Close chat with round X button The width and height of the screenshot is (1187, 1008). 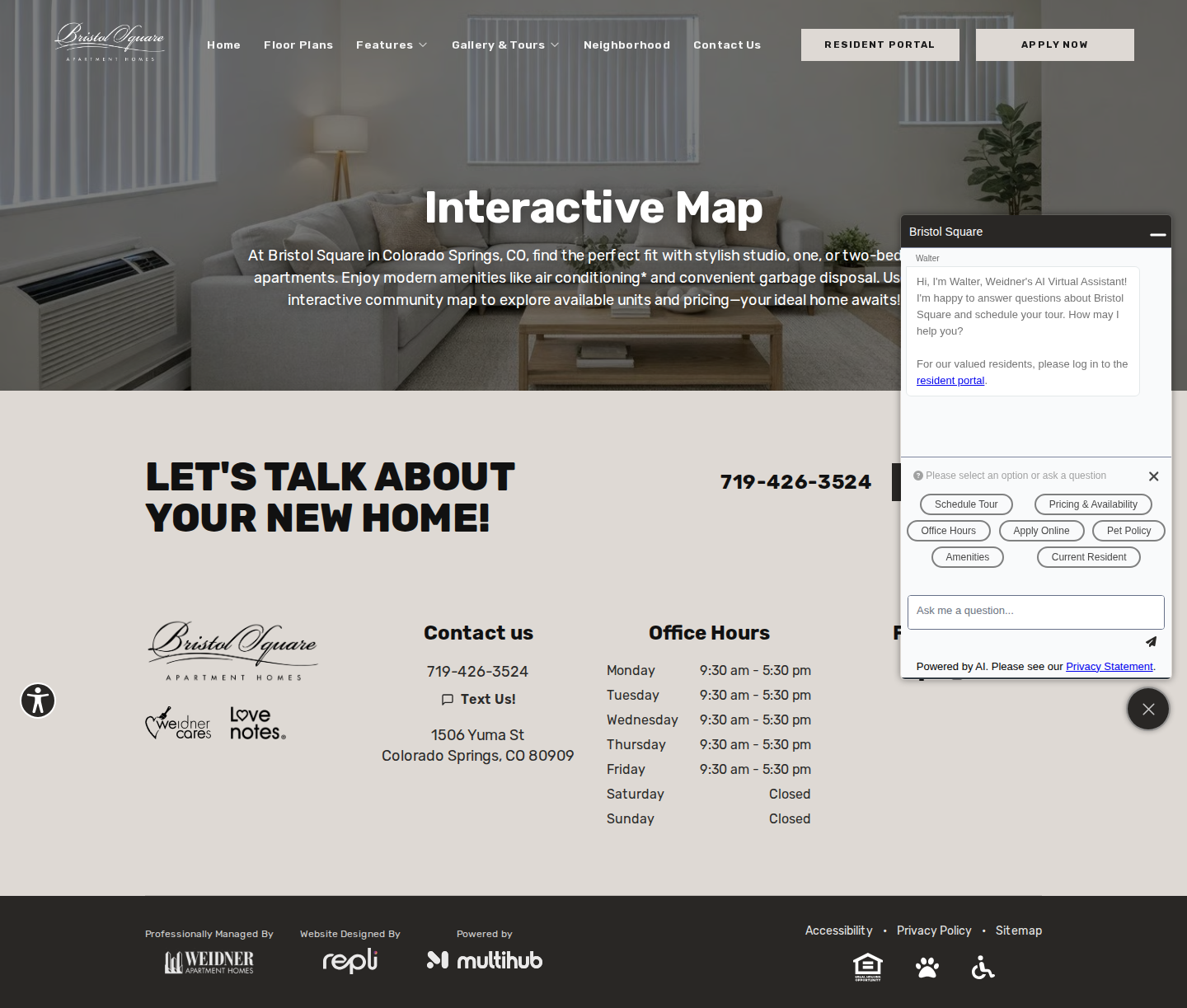tap(1148, 709)
